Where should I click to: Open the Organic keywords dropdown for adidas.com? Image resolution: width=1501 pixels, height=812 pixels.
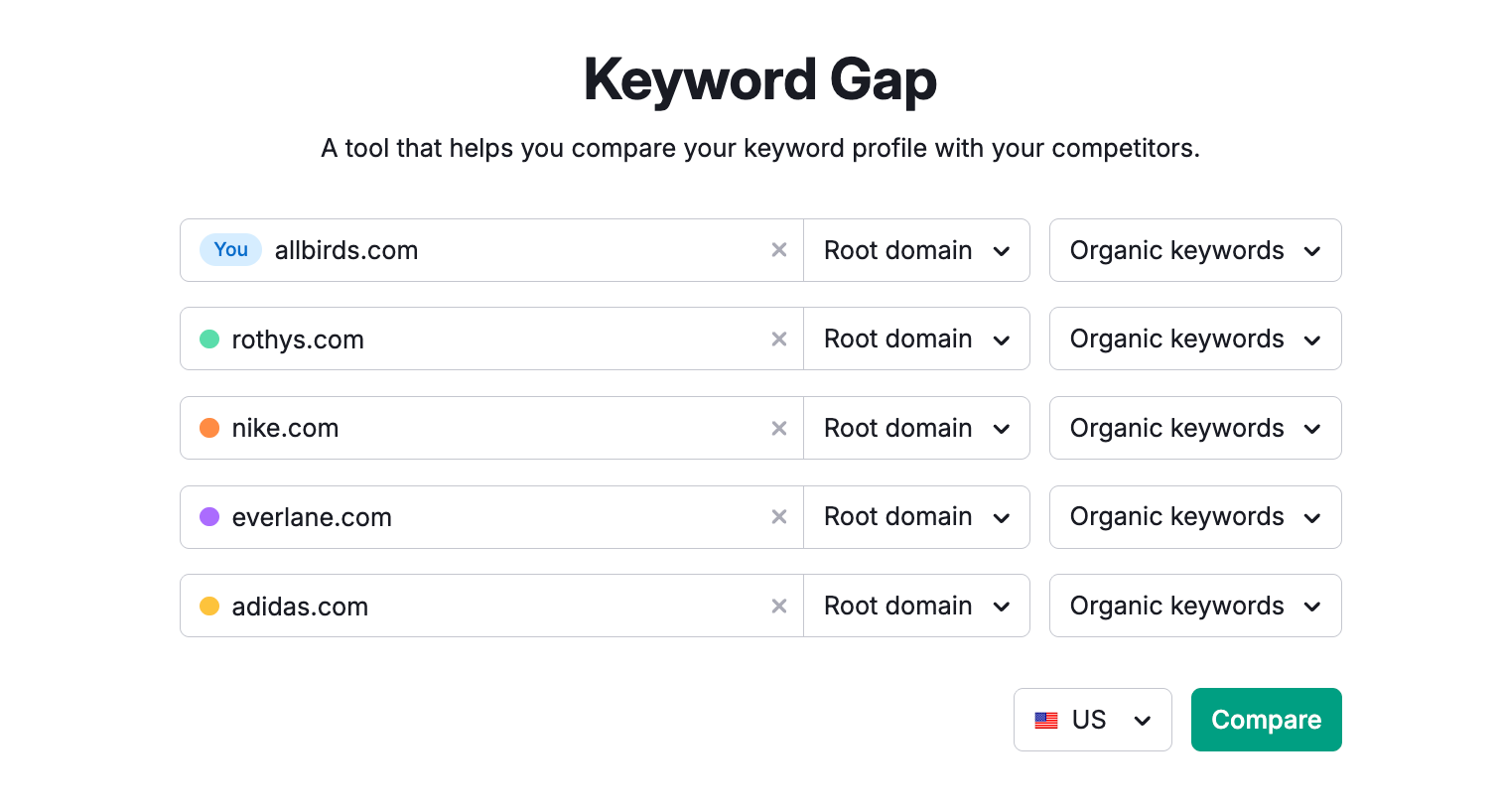(1194, 606)
